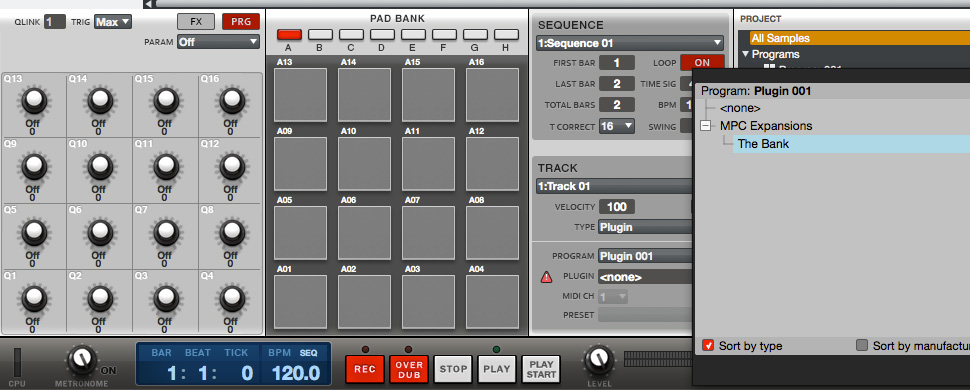Select pad bank A
This screenshot has height=390, width=970.
[290, 35]
